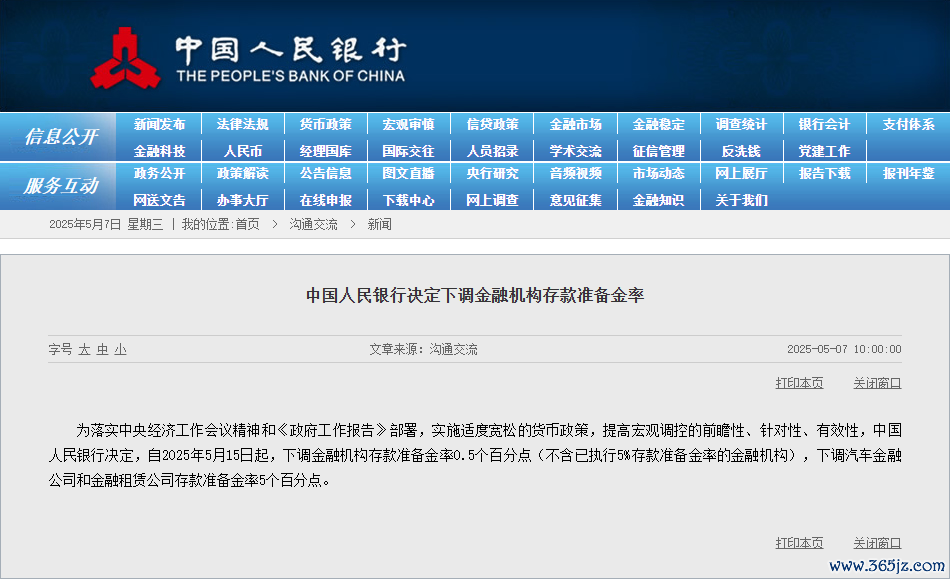The height and width of the screenshot is (581, 952).
Task: Click article title 中国人民银行决定下调金融机构存款准备金率
Action: pyautogui.click(x=475, y=296)
